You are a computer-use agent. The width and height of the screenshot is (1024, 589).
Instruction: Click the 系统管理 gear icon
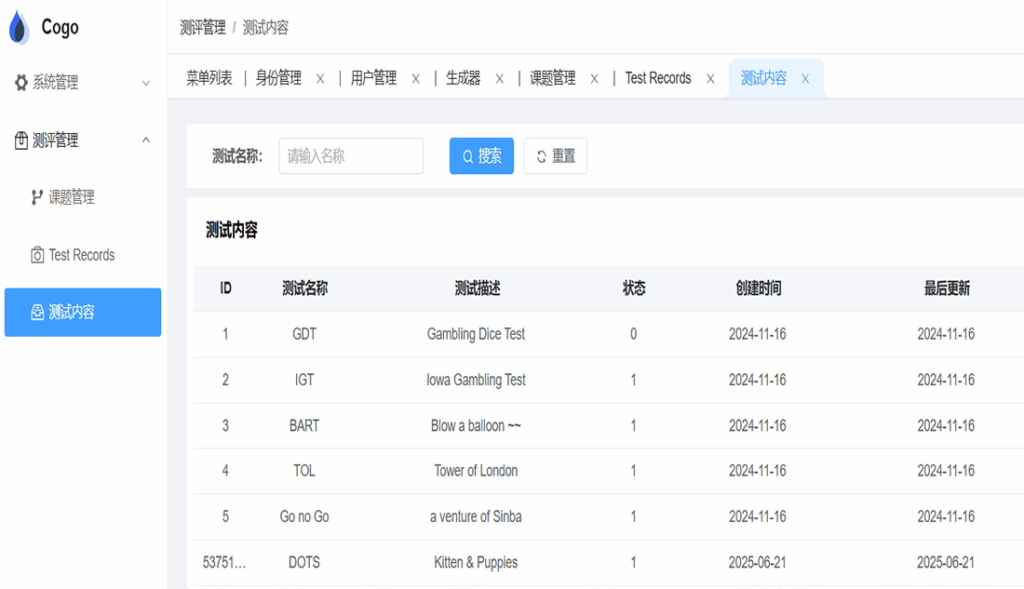pos(21,83)
